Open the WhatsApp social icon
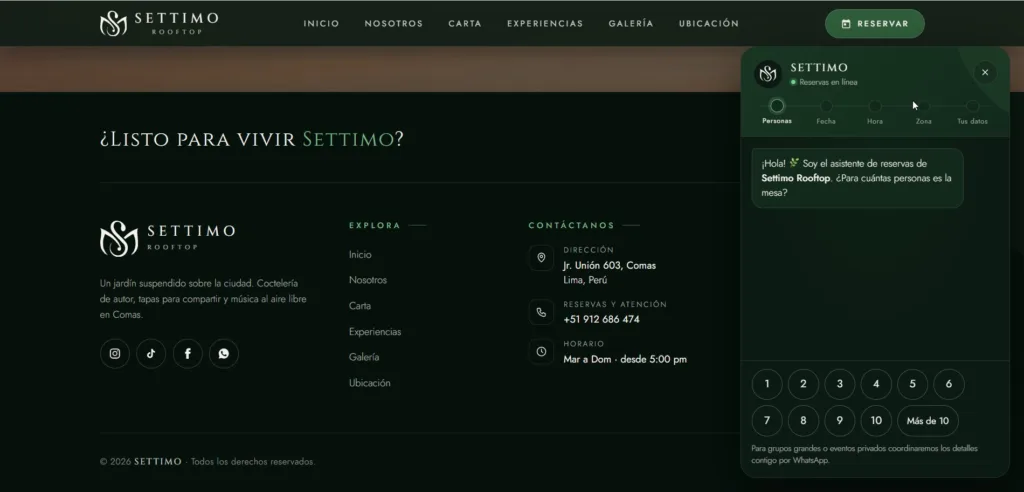The height and width of the screenshot is (492, 1024). point(224,353)
